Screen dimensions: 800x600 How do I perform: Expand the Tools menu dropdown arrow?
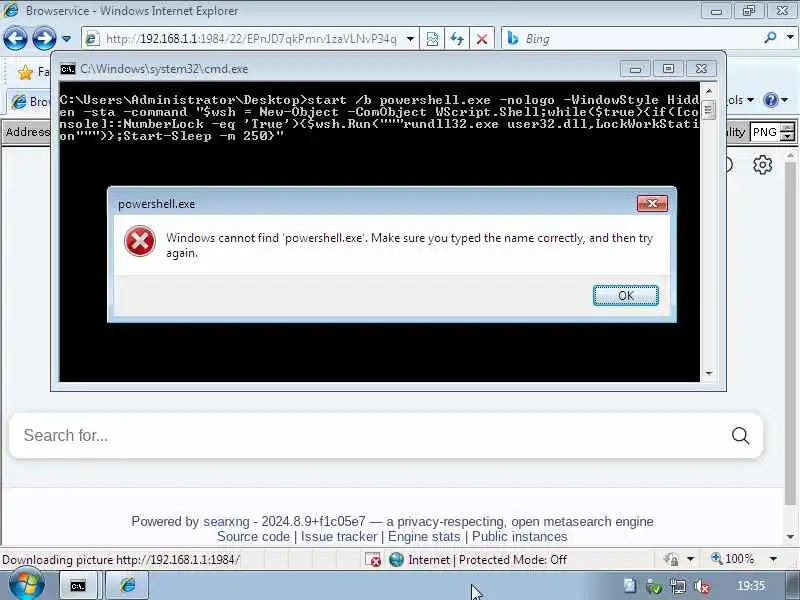(x=750, y=100)
